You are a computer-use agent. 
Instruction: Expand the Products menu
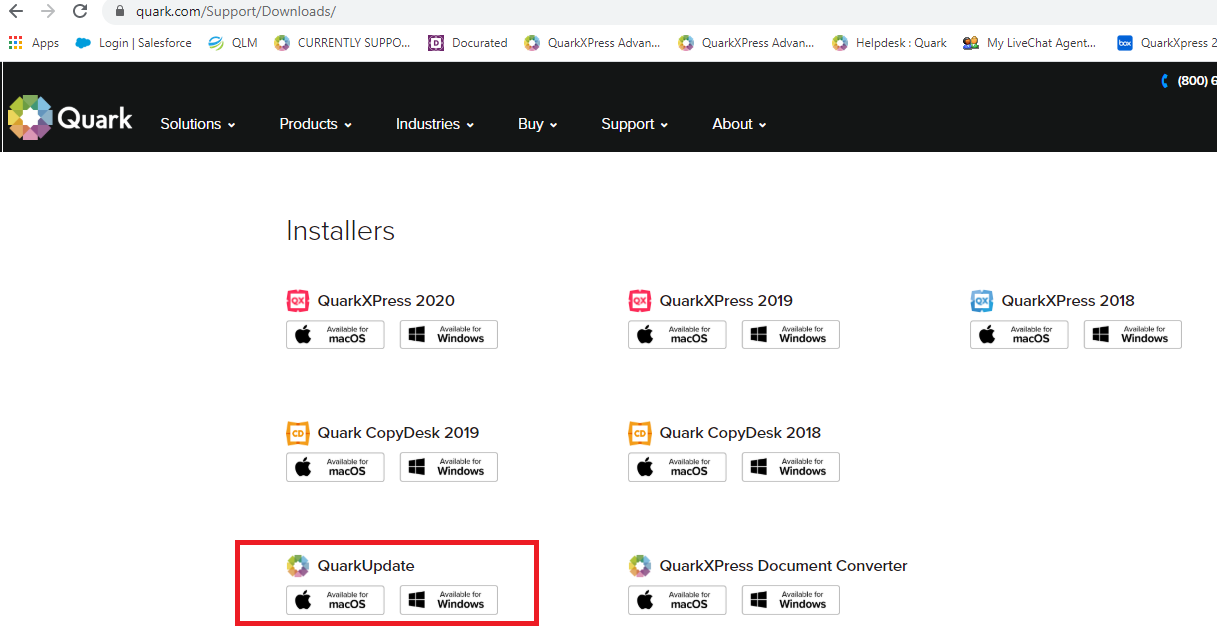316,124
